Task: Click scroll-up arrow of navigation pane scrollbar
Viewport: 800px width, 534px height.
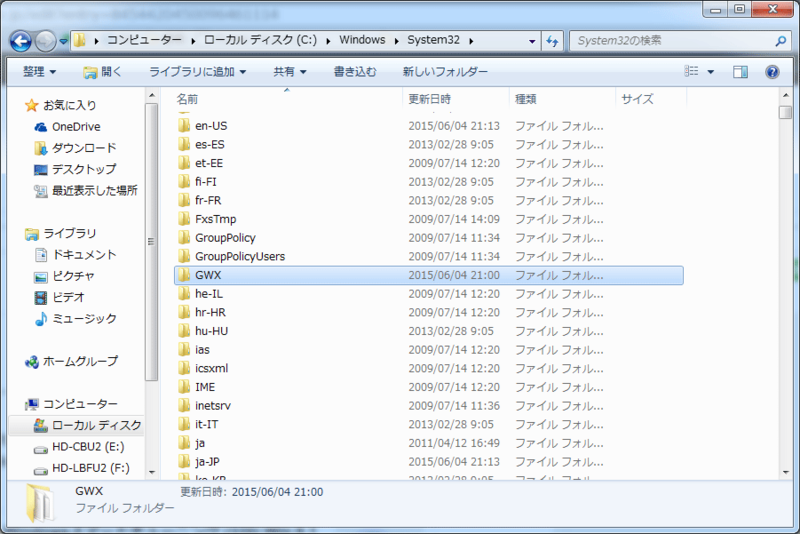Action: [x=152, y=95]
